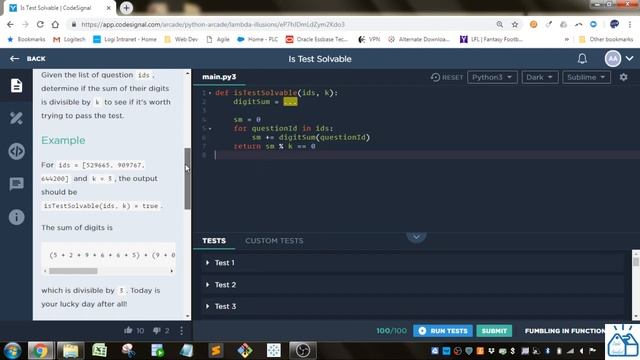Click the SUBMIT button

click(x=494, y=331)
